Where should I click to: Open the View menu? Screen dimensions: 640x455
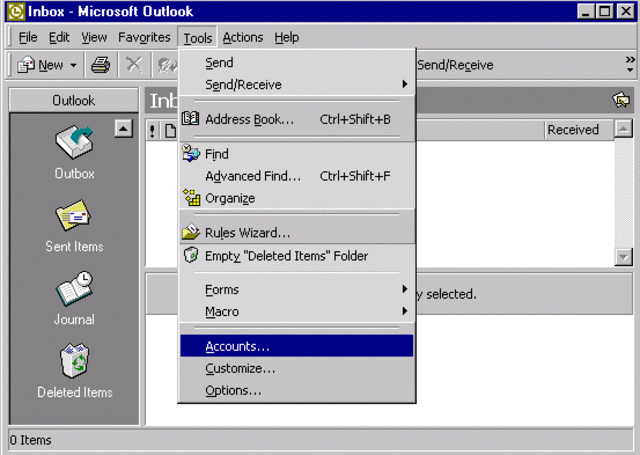94,37
